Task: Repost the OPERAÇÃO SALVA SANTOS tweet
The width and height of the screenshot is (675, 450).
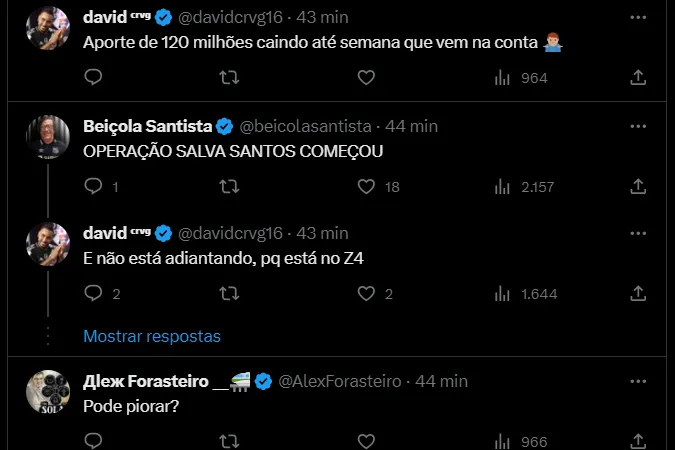Action: pos(228,186)
